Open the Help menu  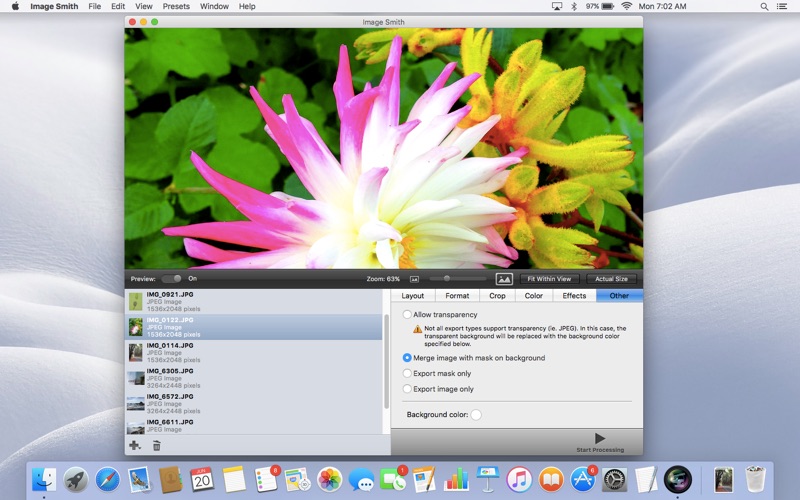click(247, 6)
